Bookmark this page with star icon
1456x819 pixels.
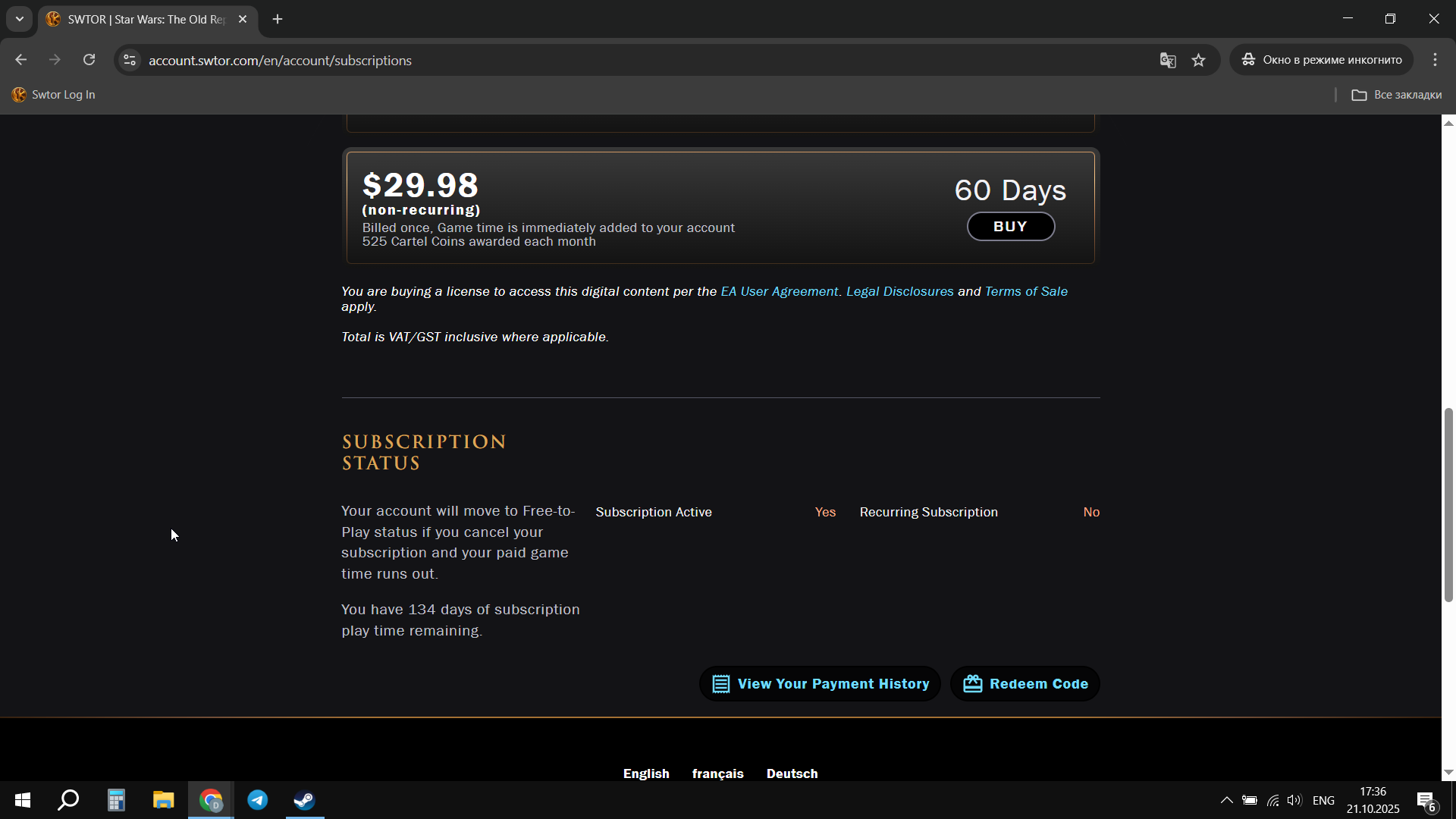1198,61
